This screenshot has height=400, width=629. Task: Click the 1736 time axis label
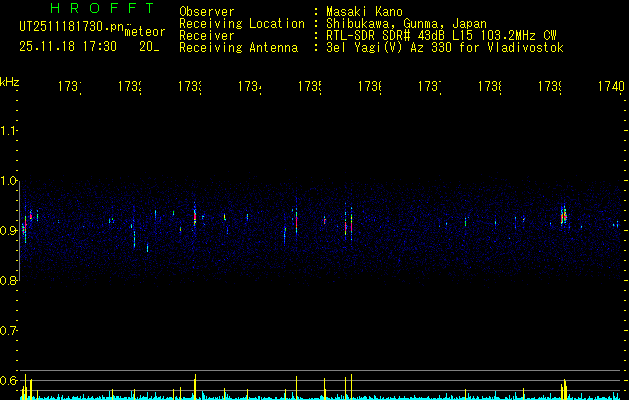click(370, 86)
